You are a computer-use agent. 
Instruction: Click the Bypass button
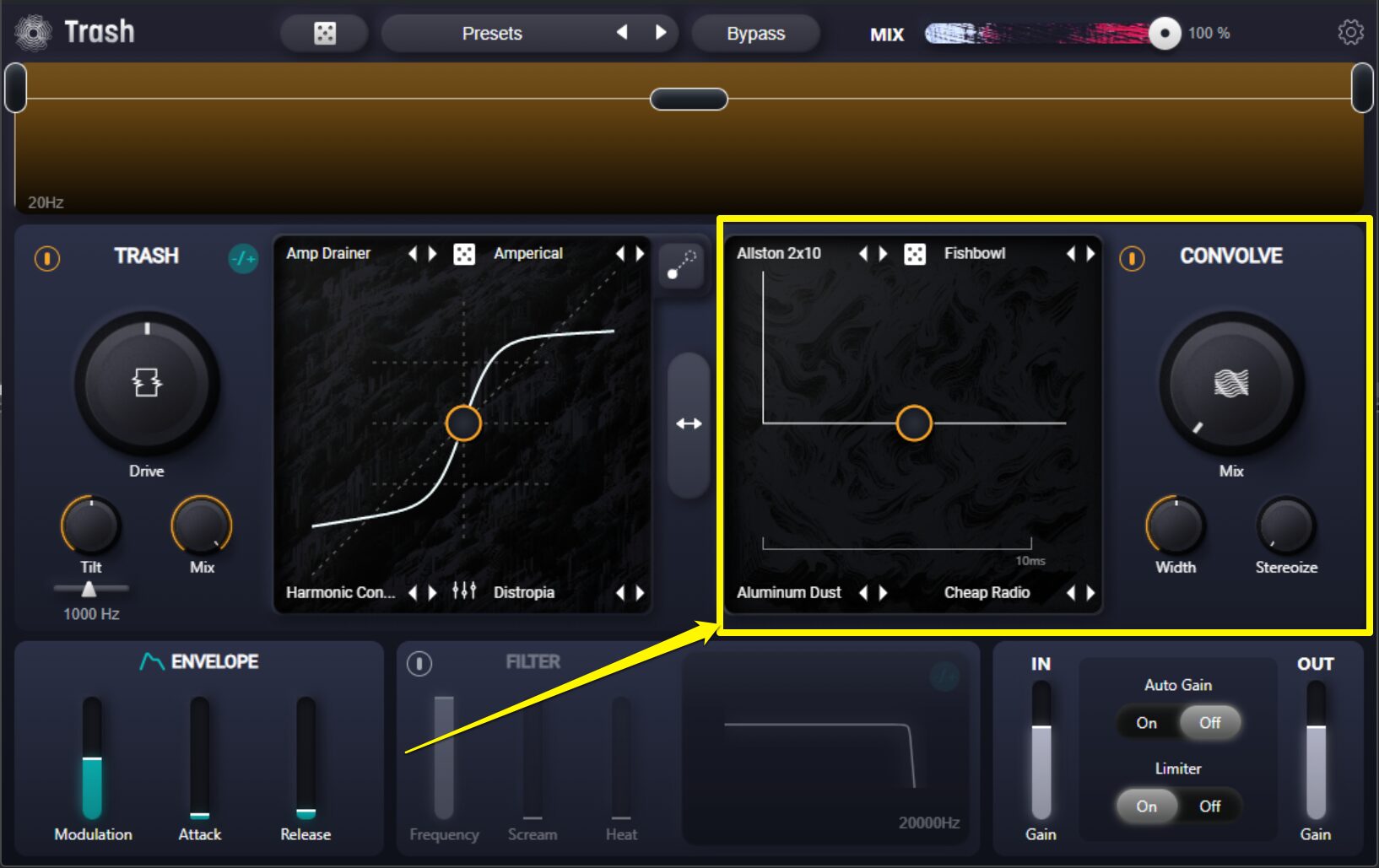click(x=756, y=33)
